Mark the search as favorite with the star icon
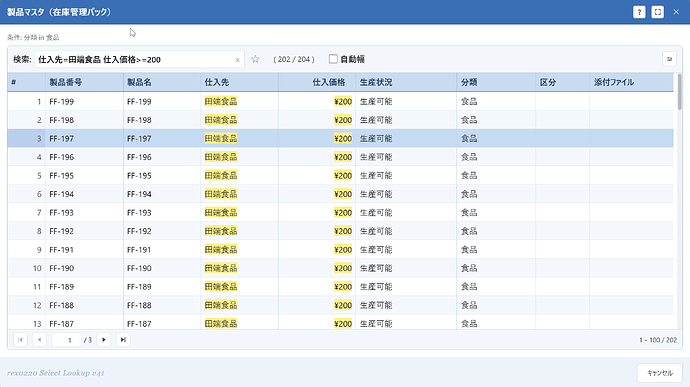690x387 pixels. pos(255,59)
